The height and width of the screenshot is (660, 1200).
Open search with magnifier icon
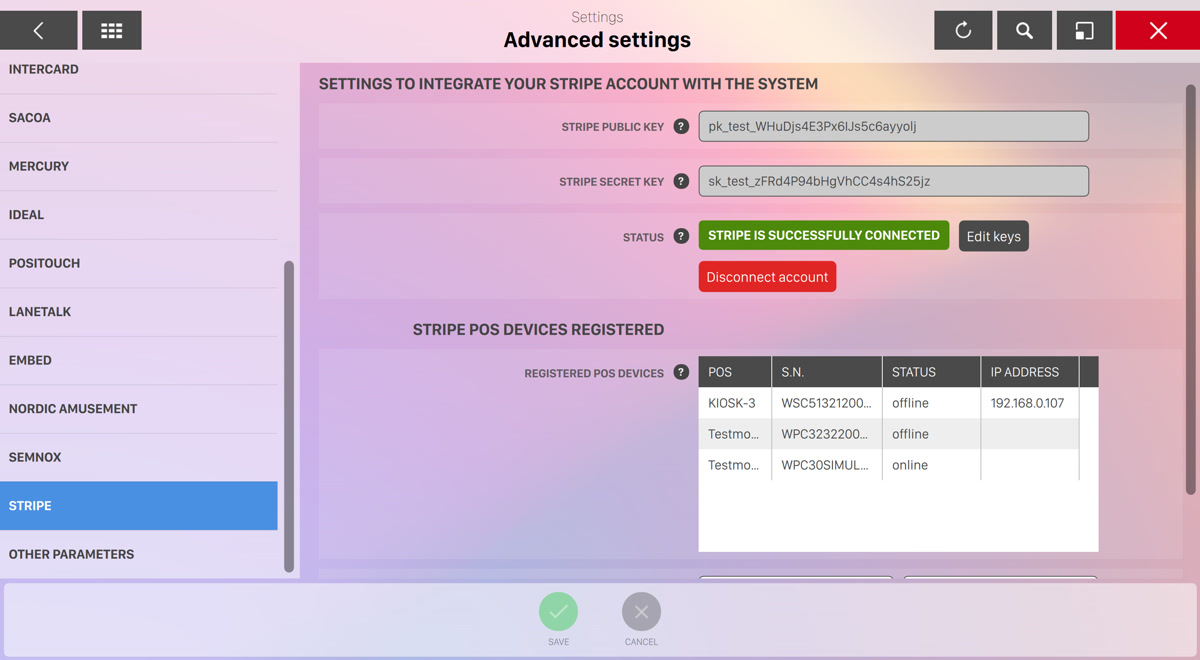(x=1024, y=31)
